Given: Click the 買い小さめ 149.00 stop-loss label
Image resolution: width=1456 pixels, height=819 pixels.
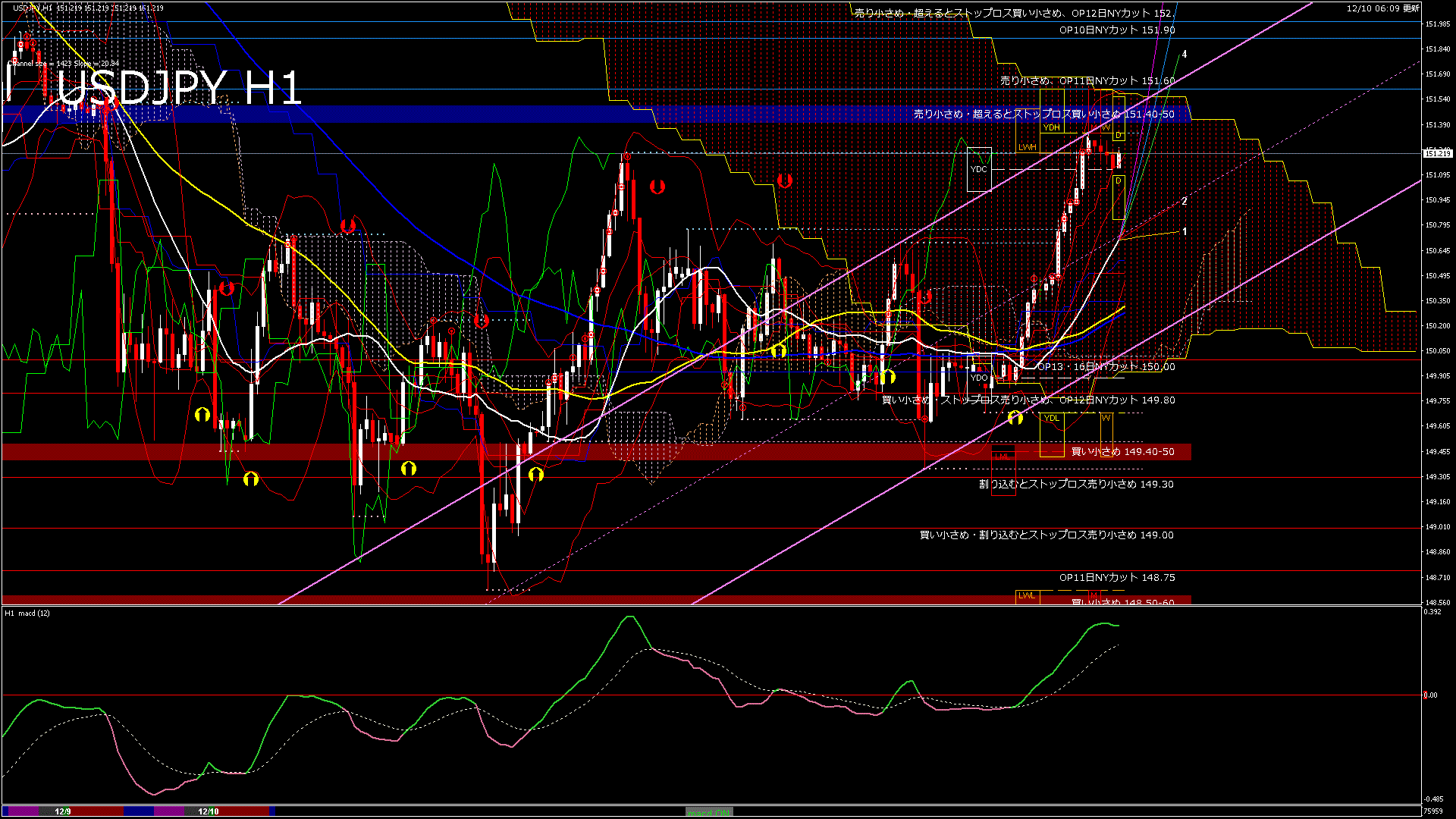Looking at the screenshot, I should pyautogui.click(x=1046, y=535).
